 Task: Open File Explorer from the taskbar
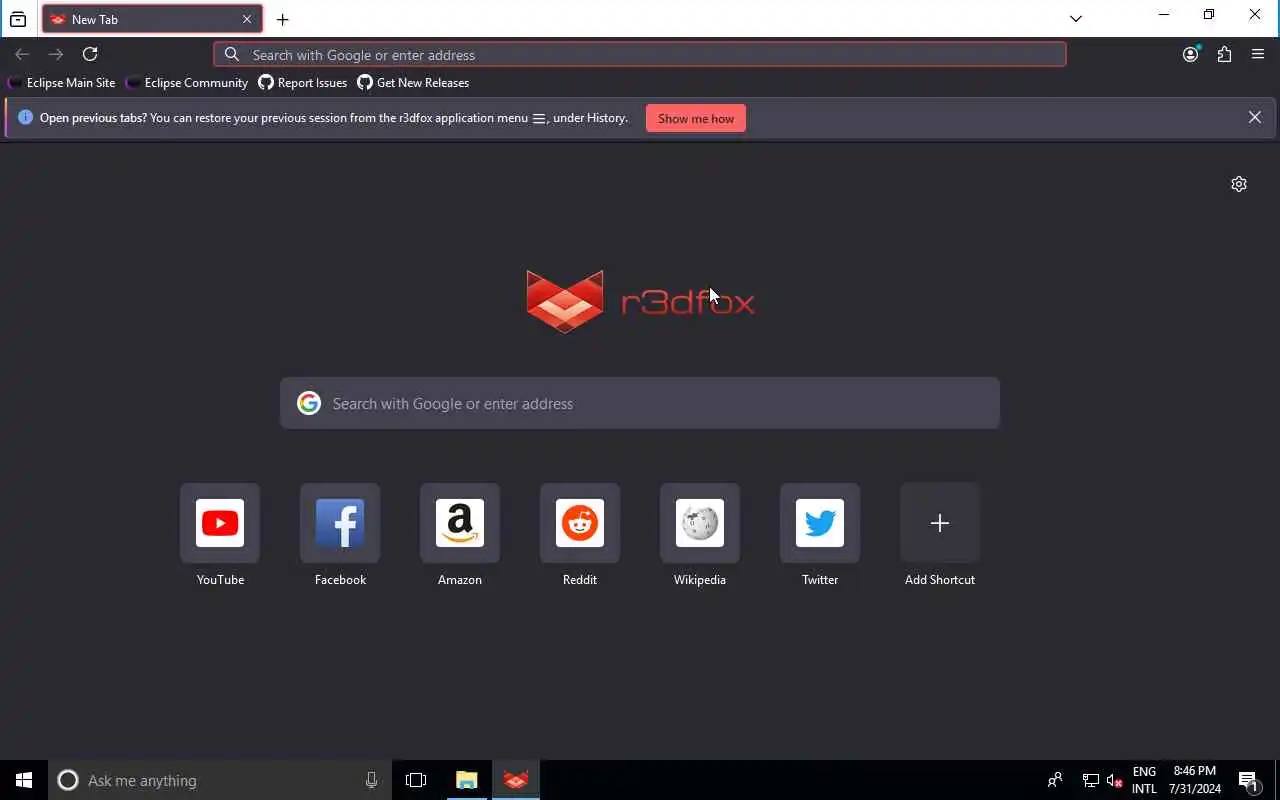pos(467,780)
